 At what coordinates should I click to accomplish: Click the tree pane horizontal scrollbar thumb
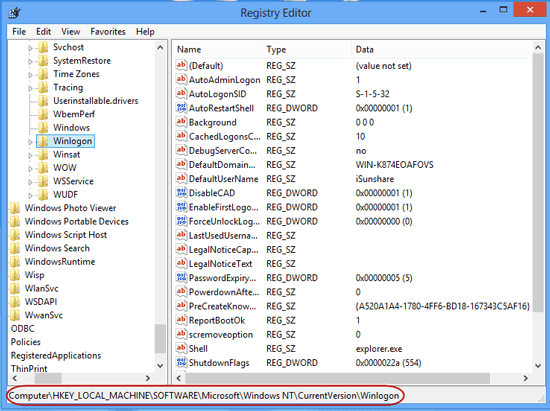coord(48,378)
